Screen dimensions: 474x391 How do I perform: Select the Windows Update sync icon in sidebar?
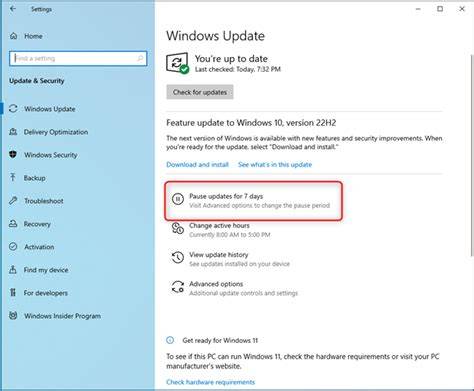pos(13,109)
